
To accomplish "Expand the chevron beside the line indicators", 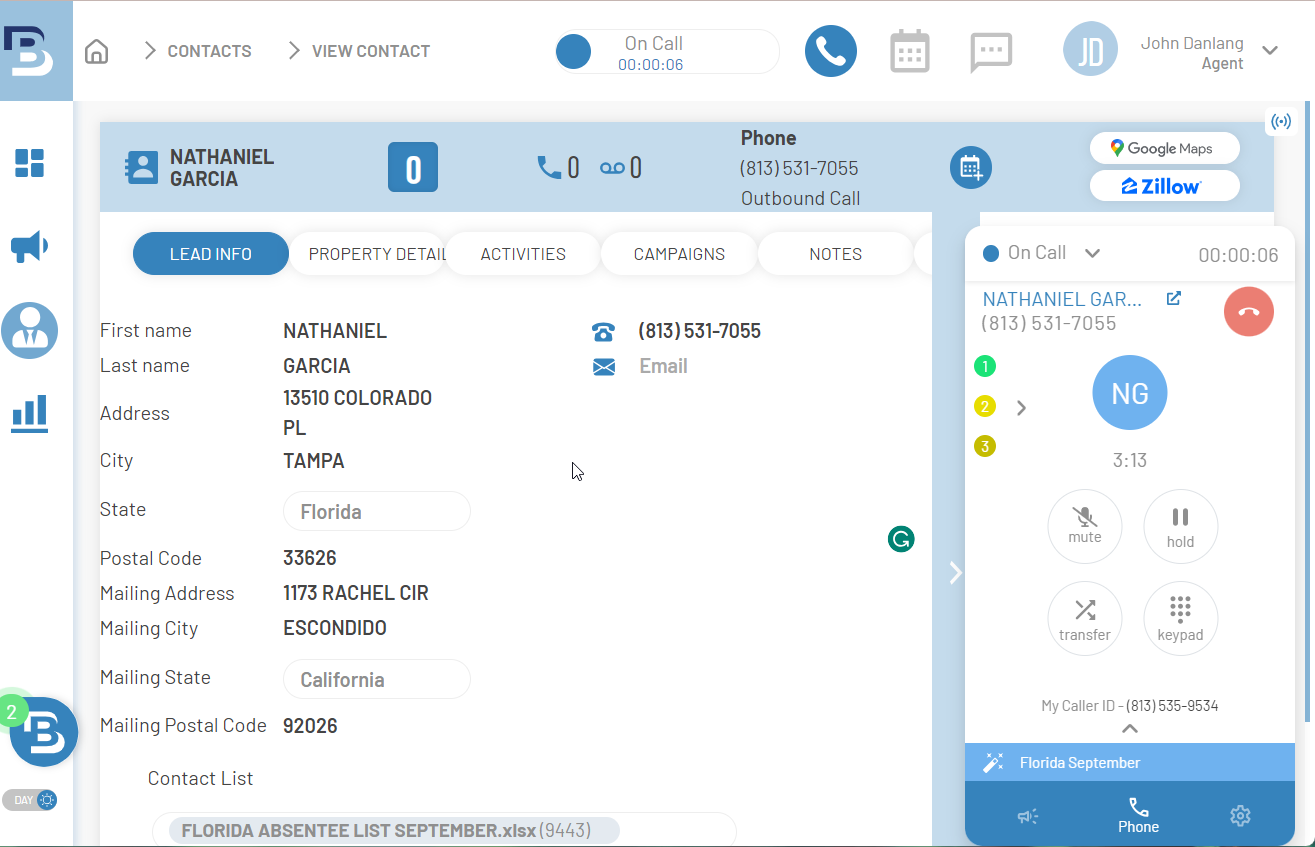I will 1021,407.
